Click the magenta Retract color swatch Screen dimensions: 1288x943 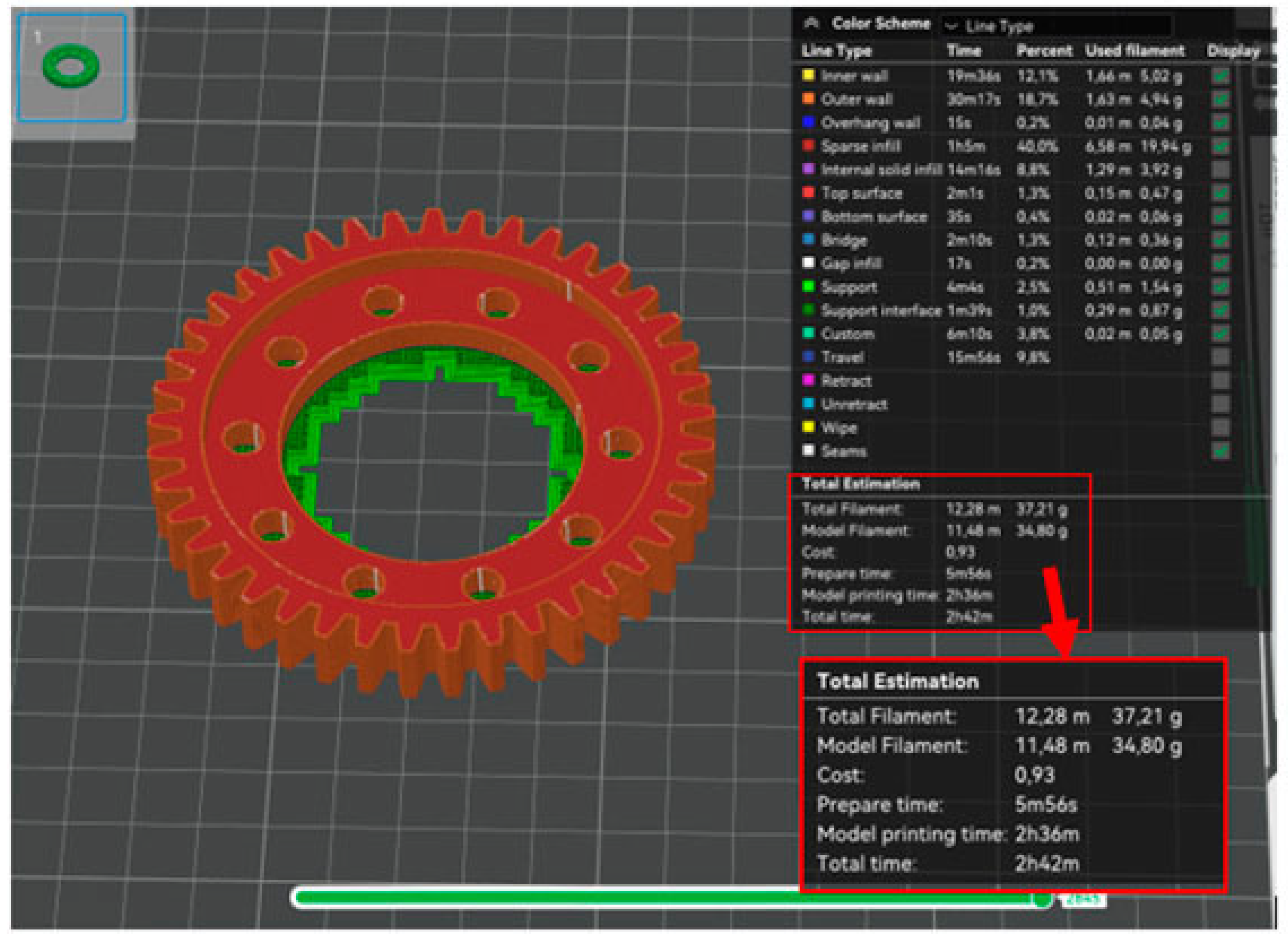(808, 380)
